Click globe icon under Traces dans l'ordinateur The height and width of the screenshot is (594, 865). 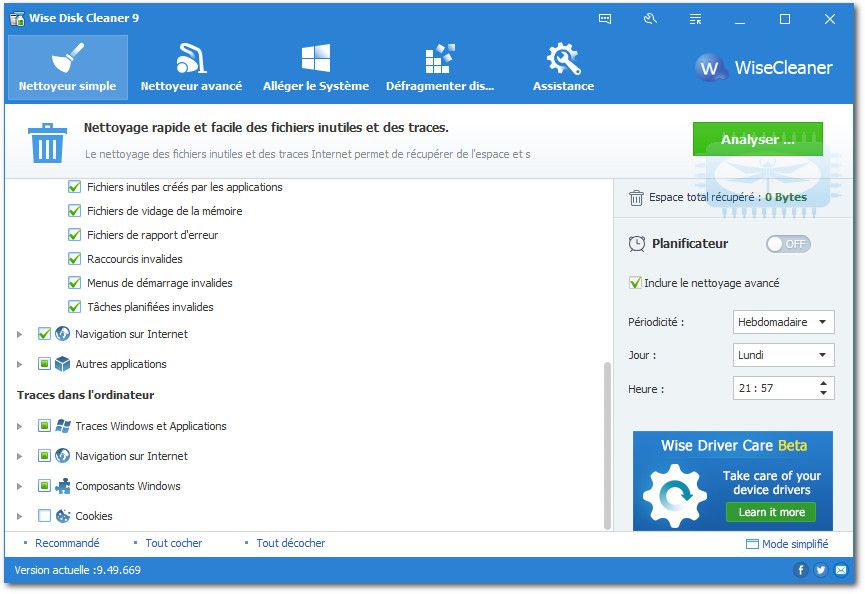click(x=62, y=456)
